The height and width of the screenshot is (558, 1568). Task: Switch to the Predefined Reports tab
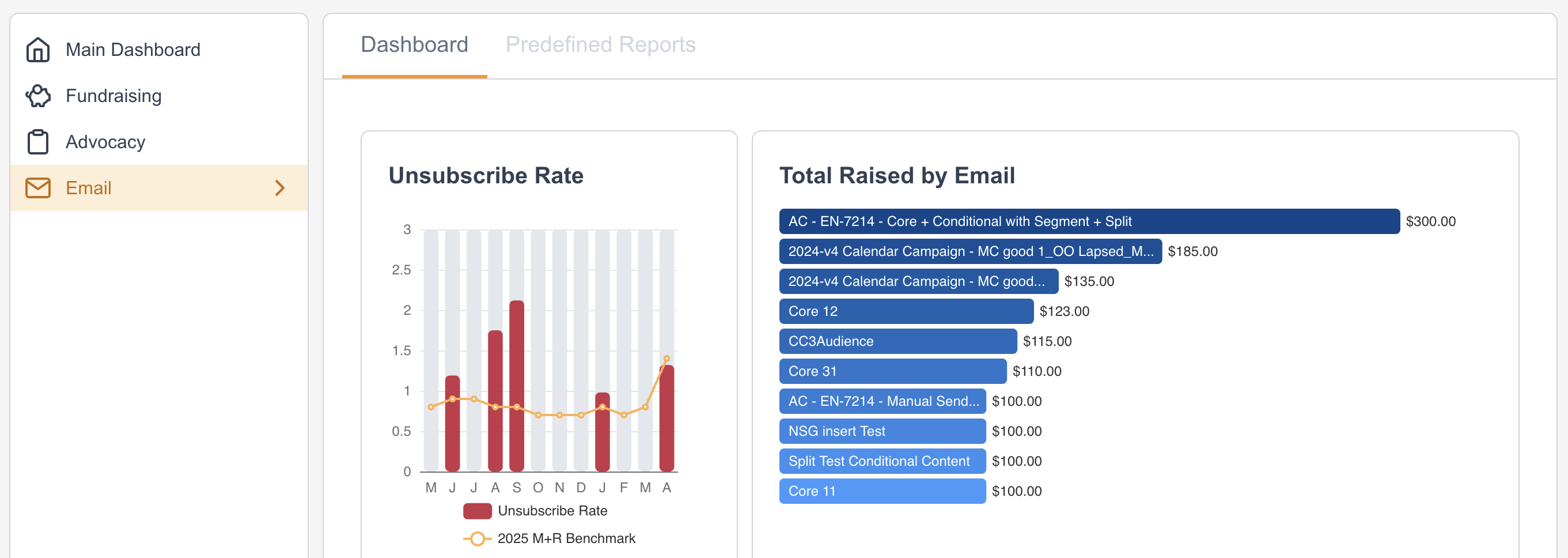[600, 44]
